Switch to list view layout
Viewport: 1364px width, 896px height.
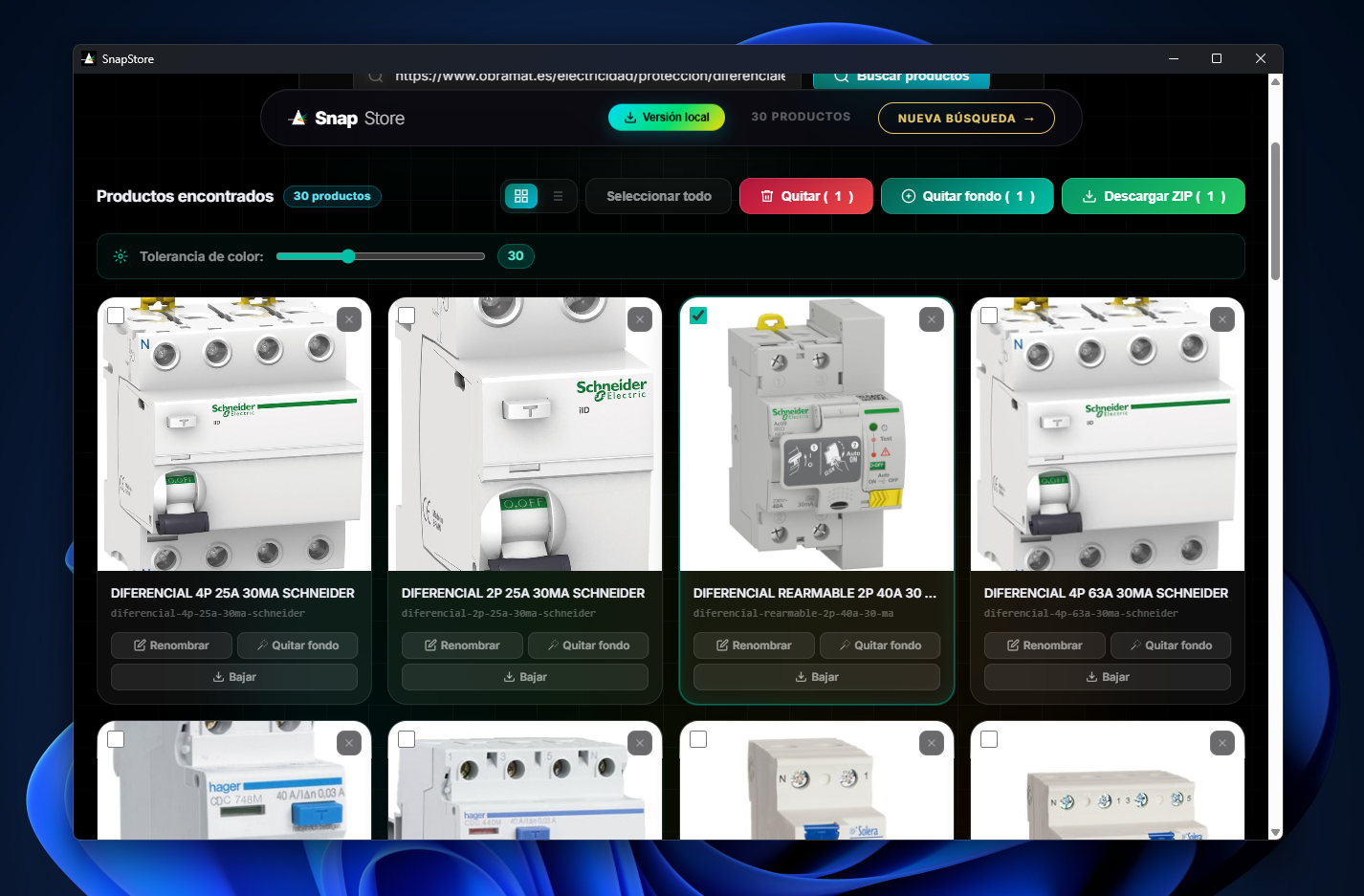pyautogui.click(x=559, y=196)
